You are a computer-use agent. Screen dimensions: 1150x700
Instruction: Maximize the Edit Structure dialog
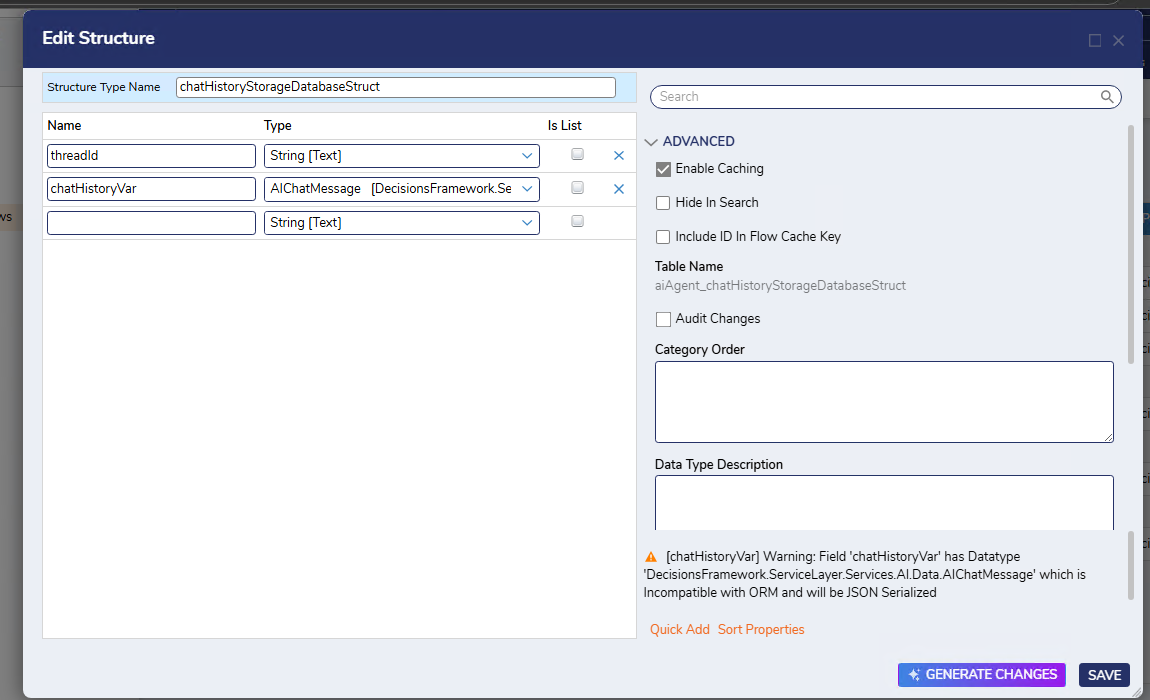tap(1095, 41)
